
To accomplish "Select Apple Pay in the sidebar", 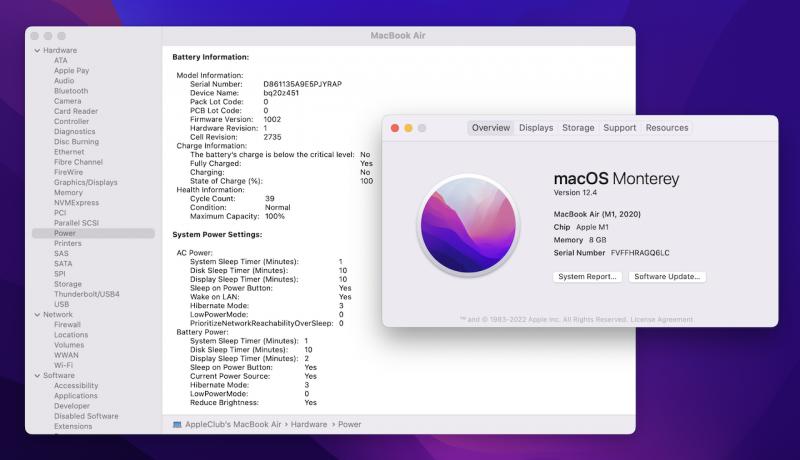I will click(71, 70).
